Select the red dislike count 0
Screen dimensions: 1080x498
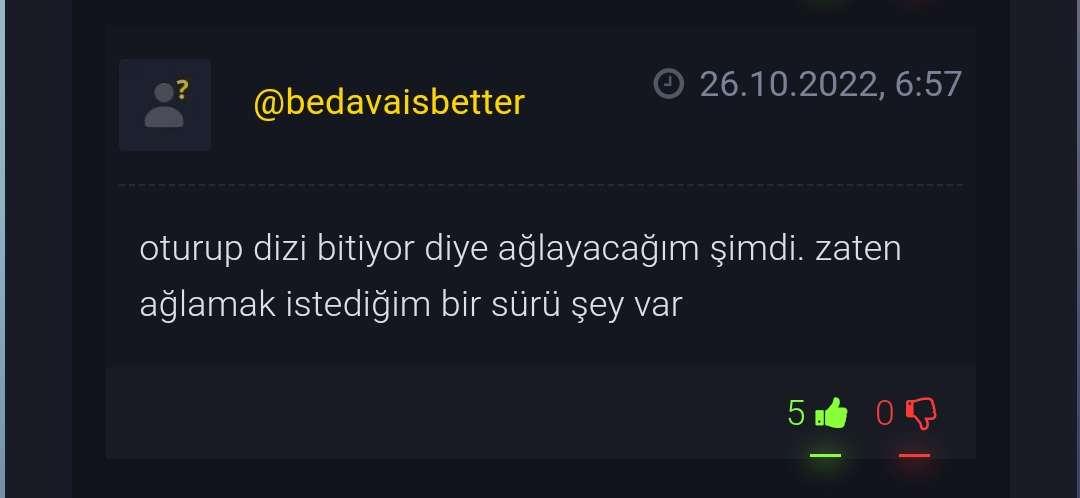pyautogui.click(x=884, y=414)
